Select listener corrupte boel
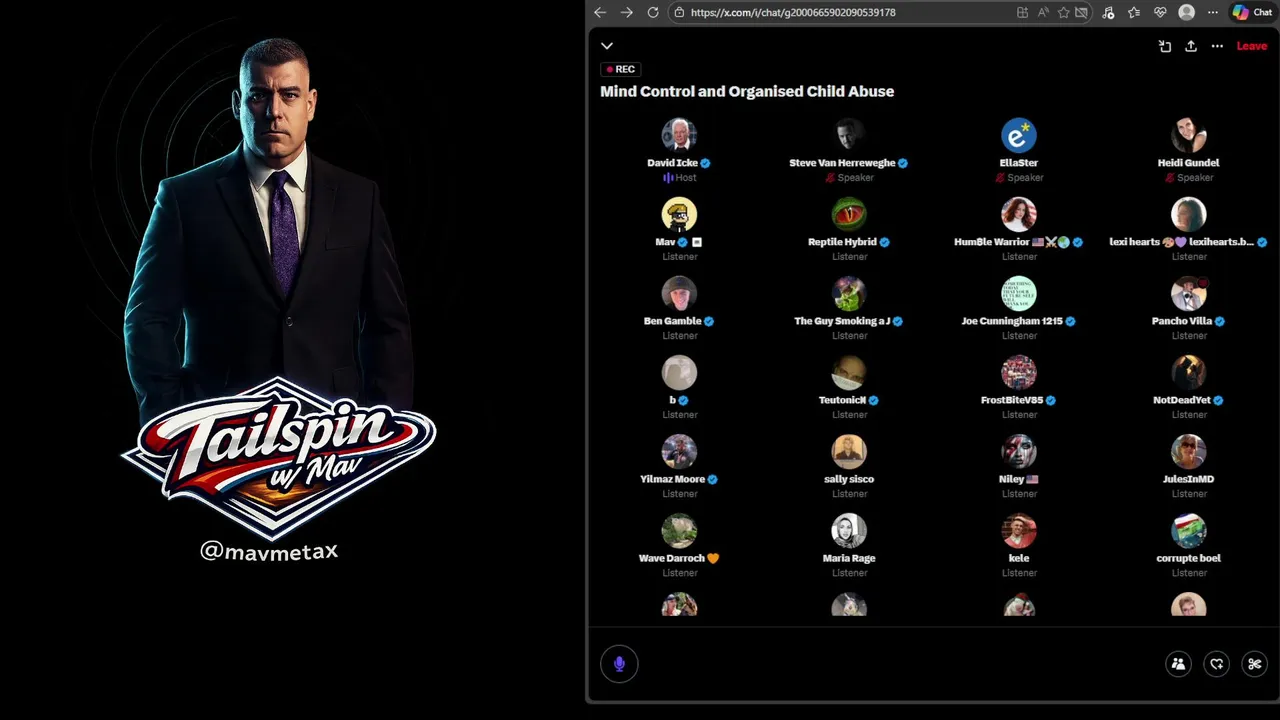The image size is (1280, 720). [x=1189, y=544]
